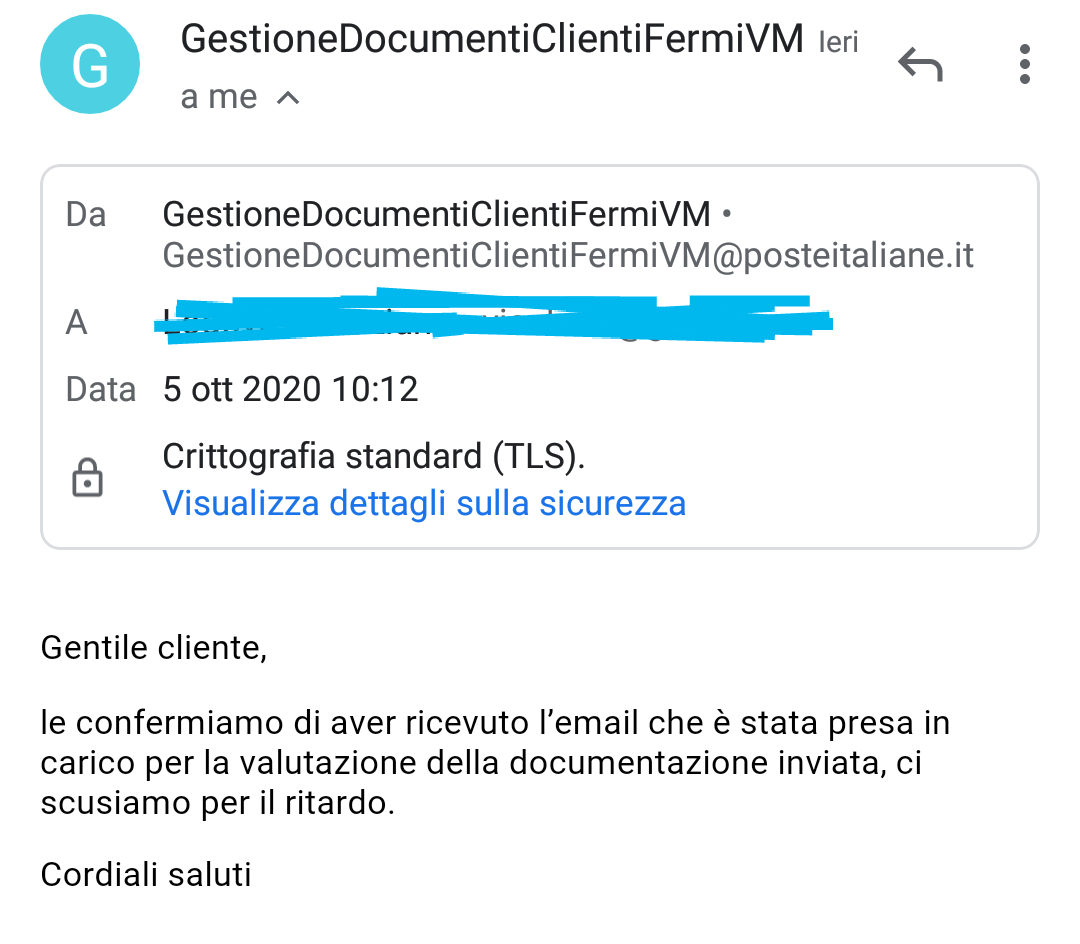Tap the "Crittografia standard (TLS)." text
The height and width of the screenshot is (944, 1080).
(373, 457)
